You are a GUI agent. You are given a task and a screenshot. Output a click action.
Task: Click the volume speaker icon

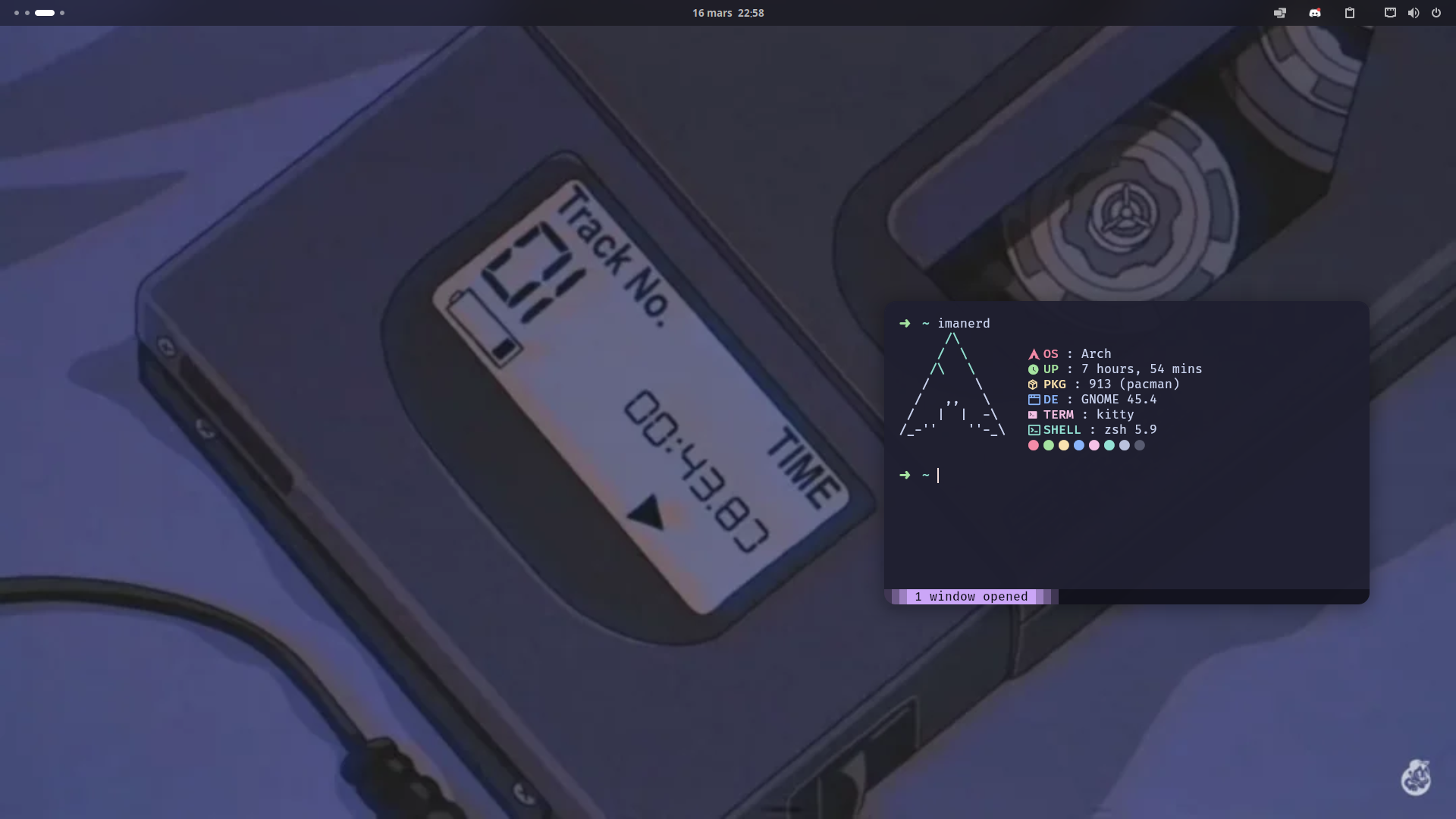[1414, 13]
